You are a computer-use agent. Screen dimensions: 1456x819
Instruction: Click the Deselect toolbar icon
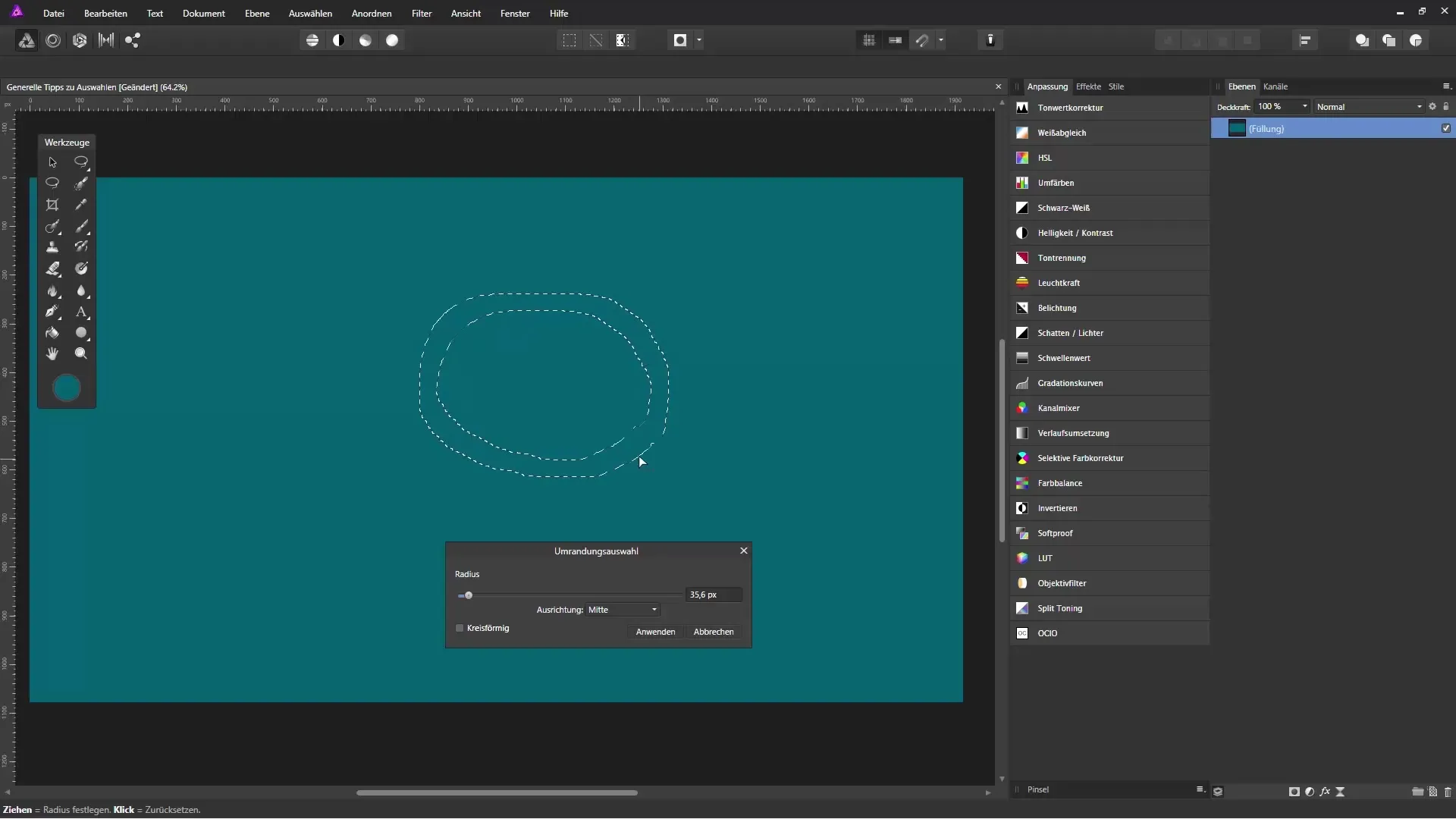596,40
